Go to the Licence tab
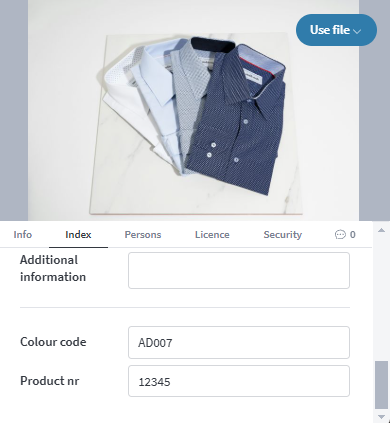 click(x=212, y=235)
